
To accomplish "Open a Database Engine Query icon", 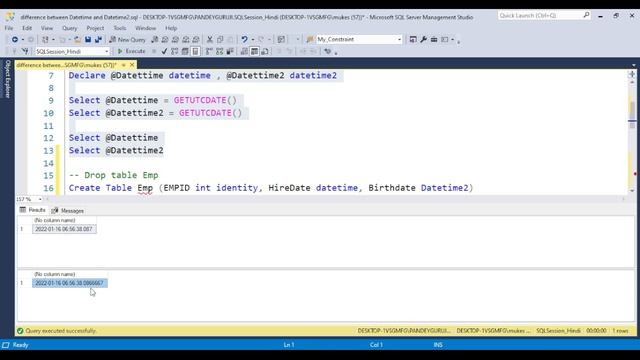I will coord(155,40).
